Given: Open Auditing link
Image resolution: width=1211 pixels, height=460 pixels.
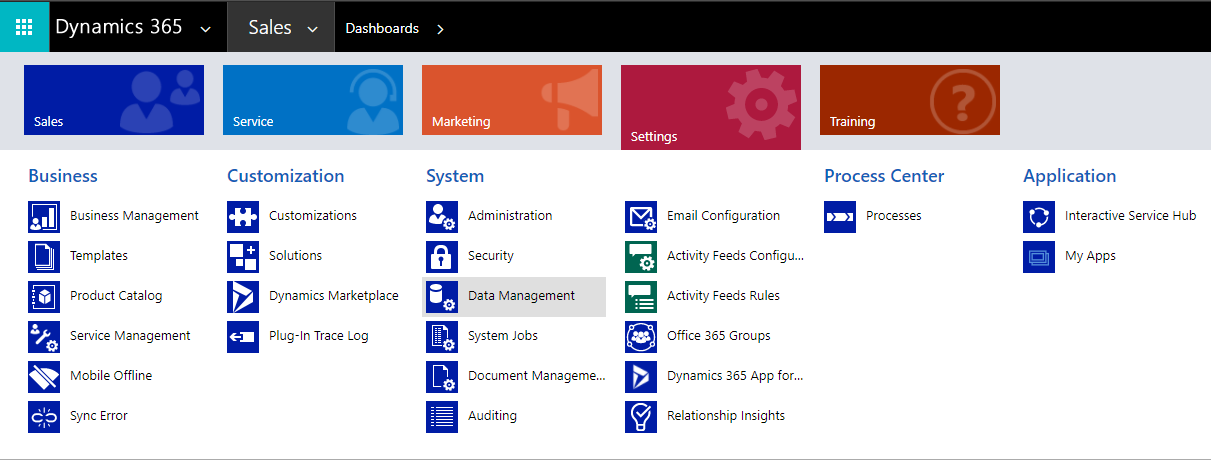Looking at the screenshot, I should tap(492, 416).
